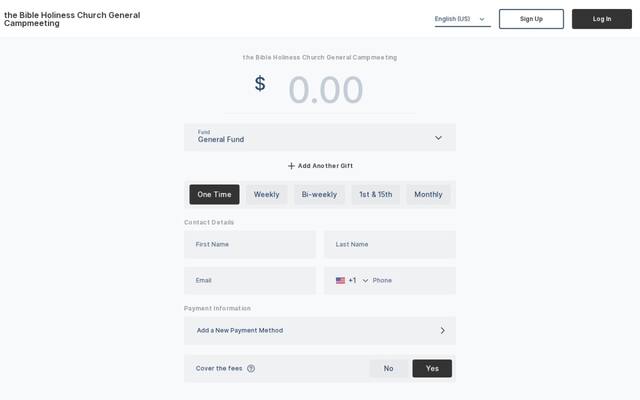Select No for covering the fees
Screen dimensions: 640x400
click(x=389, y=369)
